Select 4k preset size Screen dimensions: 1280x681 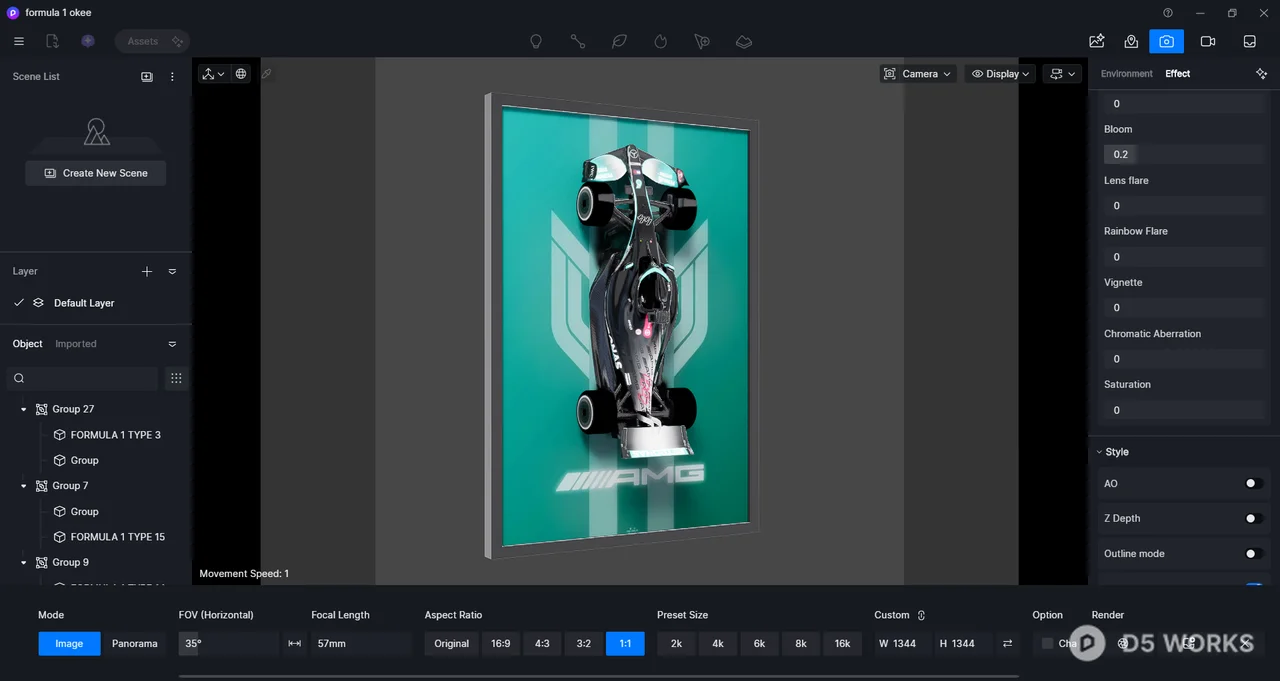[718, 644]
